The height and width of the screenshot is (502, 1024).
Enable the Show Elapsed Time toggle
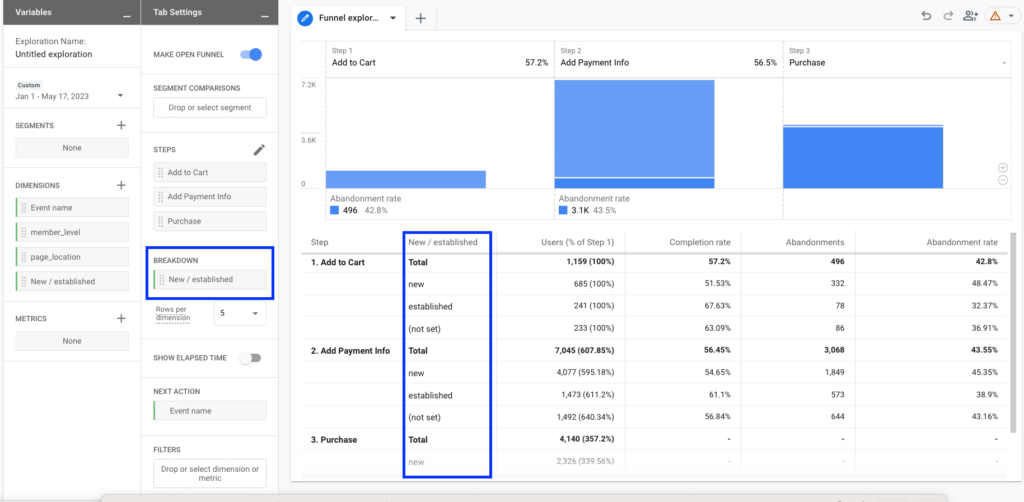click(253, 357)
